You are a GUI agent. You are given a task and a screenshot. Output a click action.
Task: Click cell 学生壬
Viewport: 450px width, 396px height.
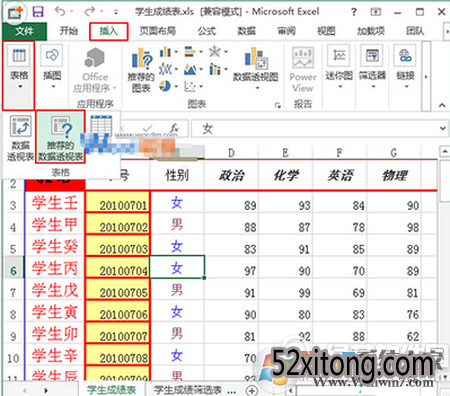[55, 203]
